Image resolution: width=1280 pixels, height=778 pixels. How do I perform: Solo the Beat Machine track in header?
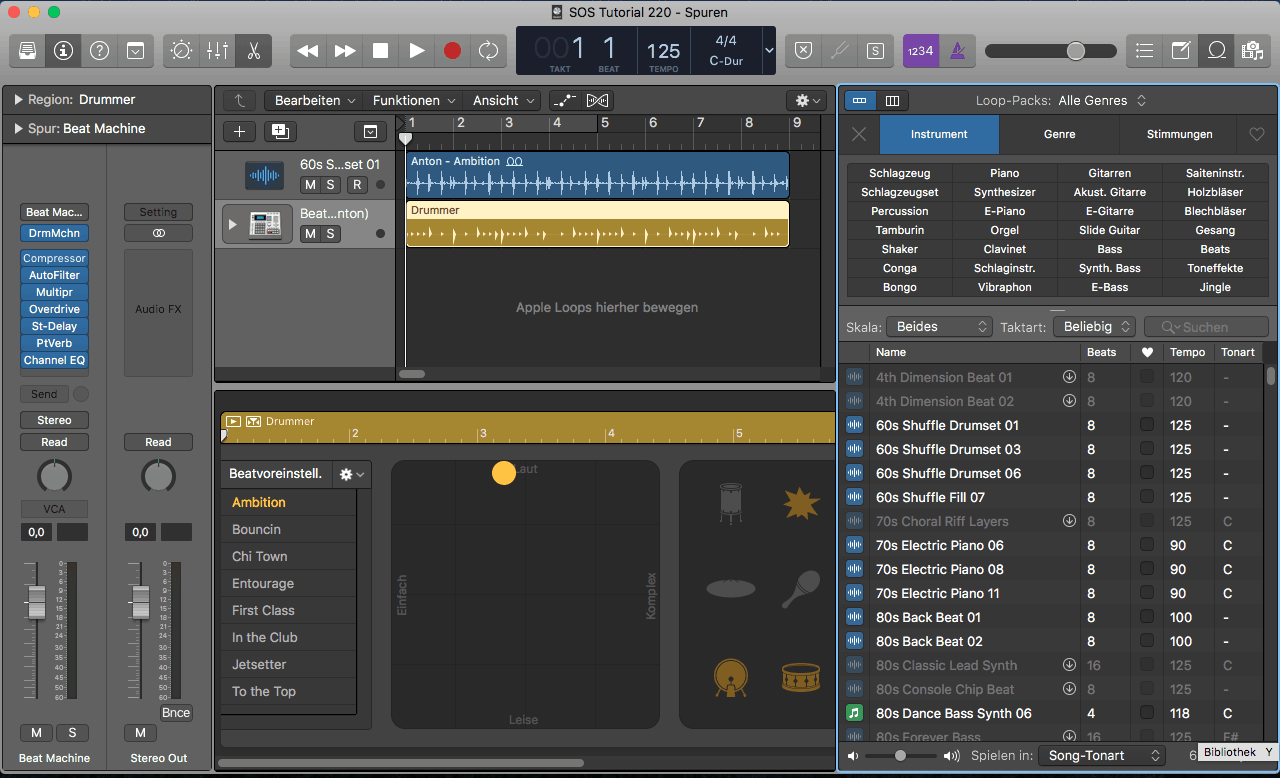click(330, 234)
